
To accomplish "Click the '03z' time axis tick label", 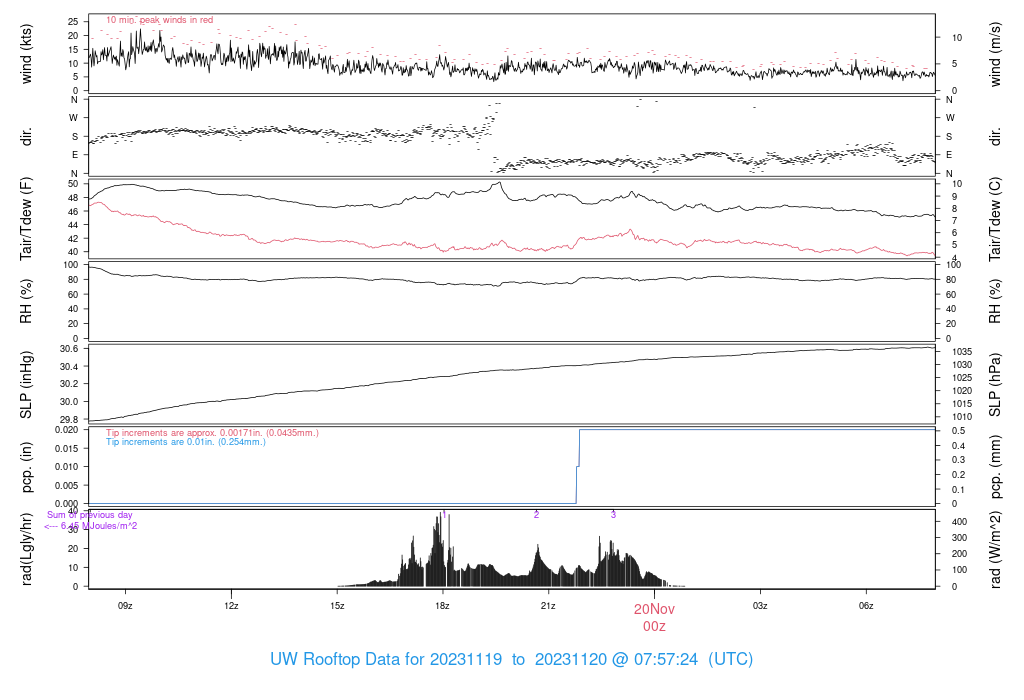I will pyautogui.click(x=760, y=606).
